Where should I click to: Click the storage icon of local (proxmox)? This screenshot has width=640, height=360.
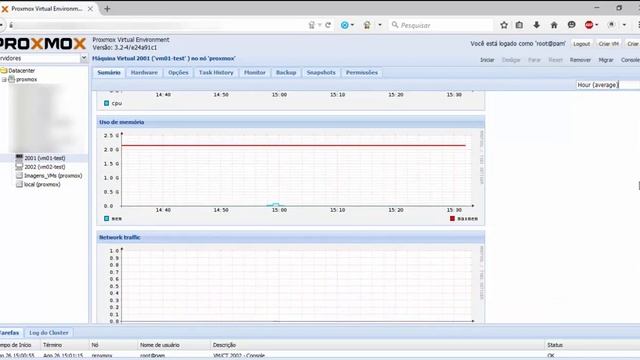19,184
